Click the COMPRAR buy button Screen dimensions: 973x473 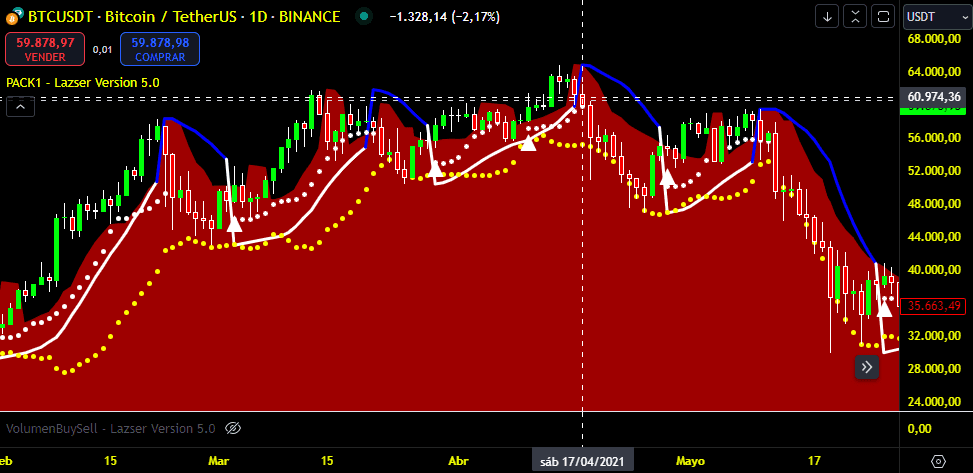160,49
